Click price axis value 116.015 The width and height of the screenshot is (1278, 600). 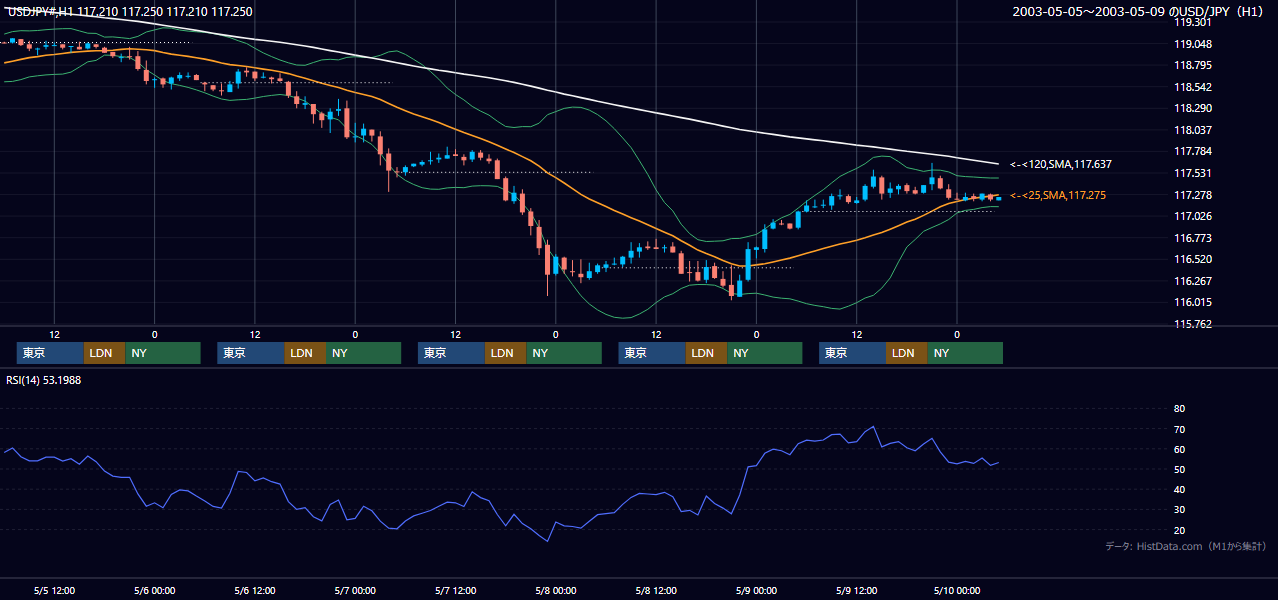coord(1191,302)
